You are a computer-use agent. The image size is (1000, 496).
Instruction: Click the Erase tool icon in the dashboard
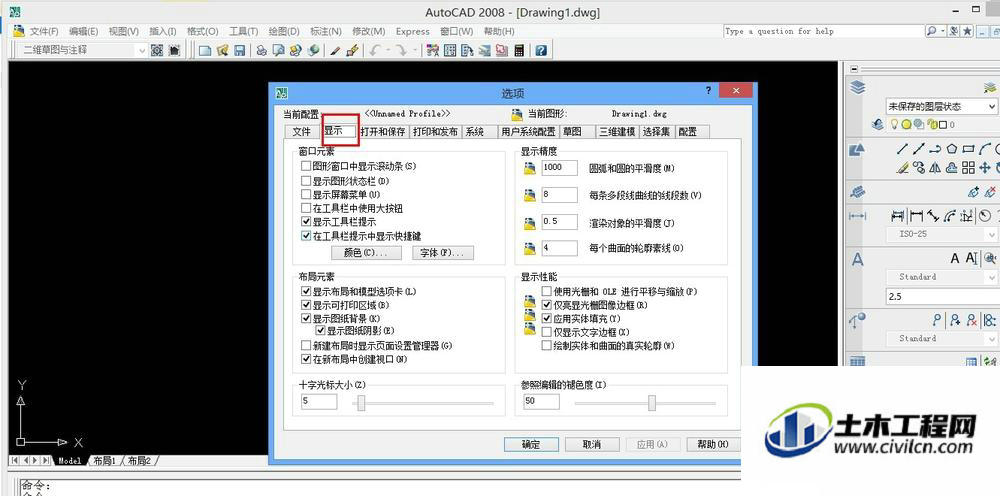click(902, 168)
